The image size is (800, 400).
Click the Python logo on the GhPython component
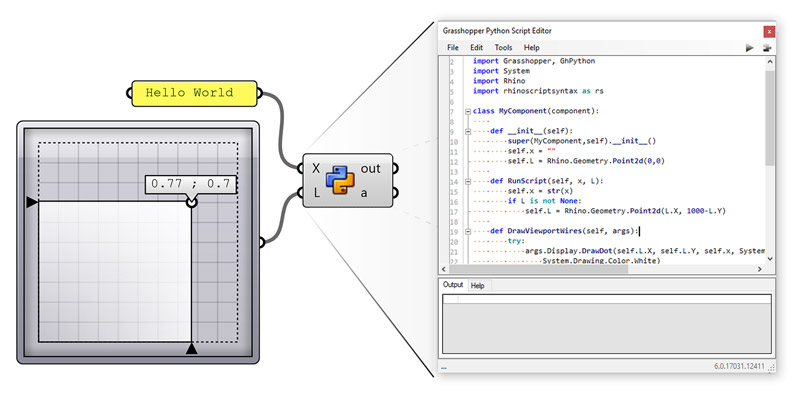[340, 180]
